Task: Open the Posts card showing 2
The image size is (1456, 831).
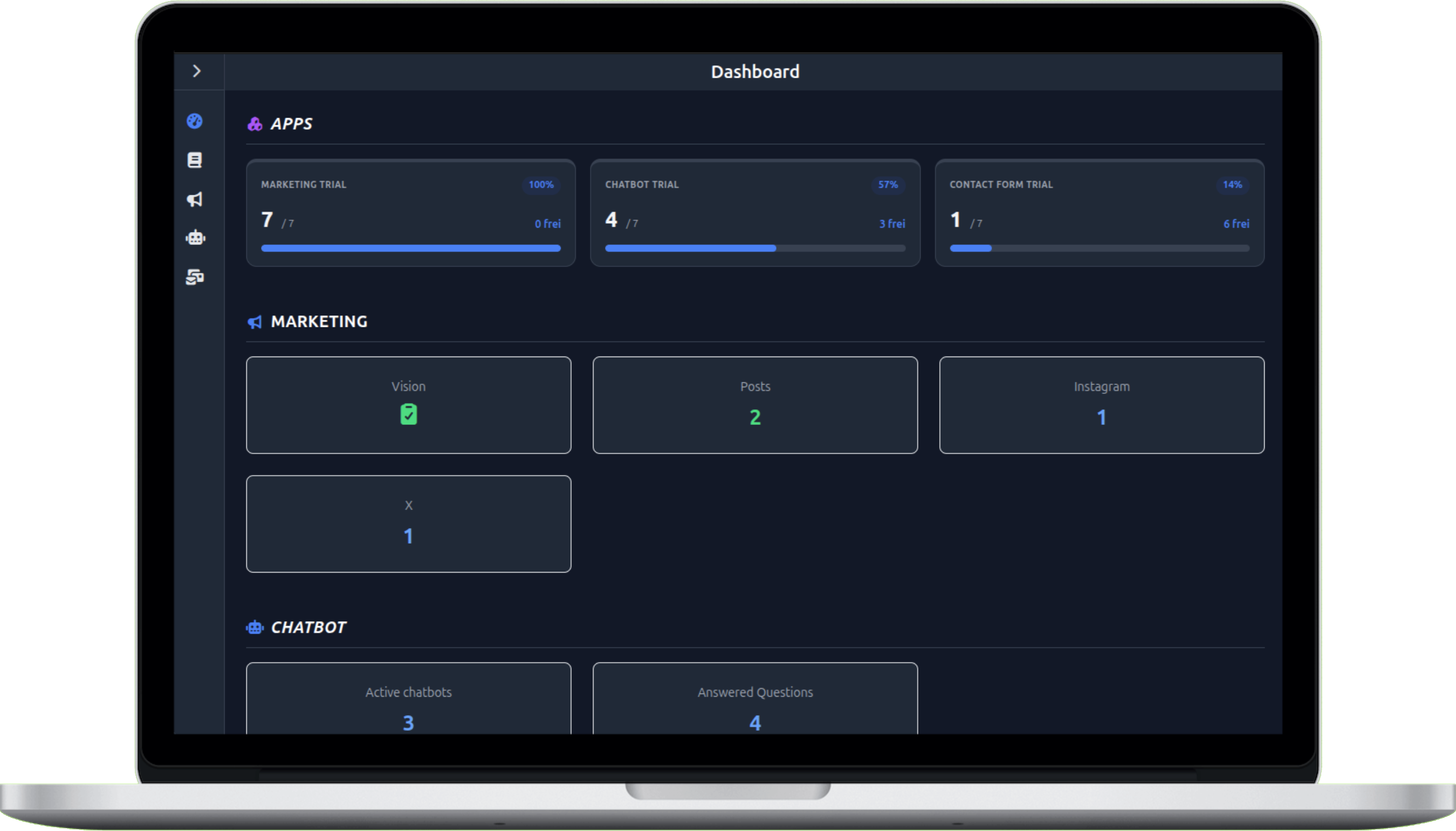Action: point(754,404)
